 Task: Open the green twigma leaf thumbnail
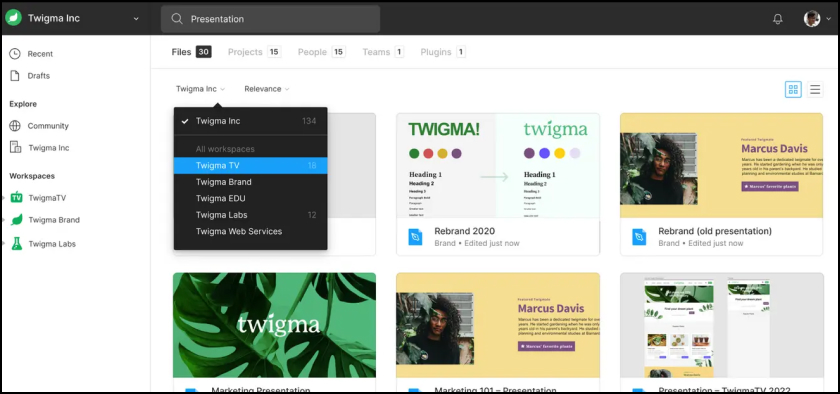[x=274, y=325]
